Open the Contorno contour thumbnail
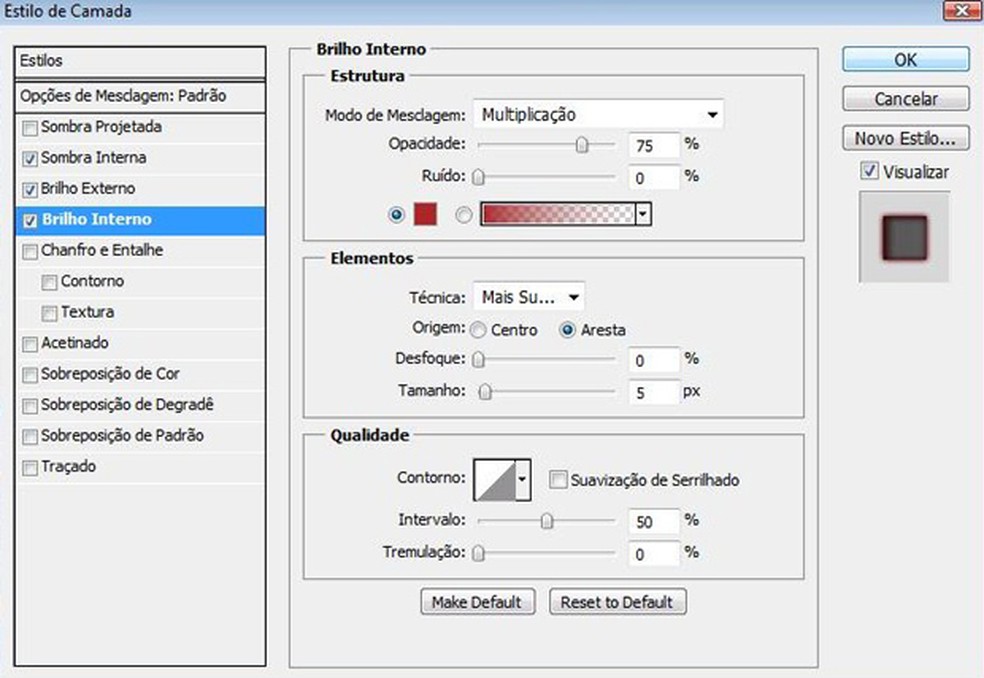This screenshot has height=678, width=984. coord(493,479)
